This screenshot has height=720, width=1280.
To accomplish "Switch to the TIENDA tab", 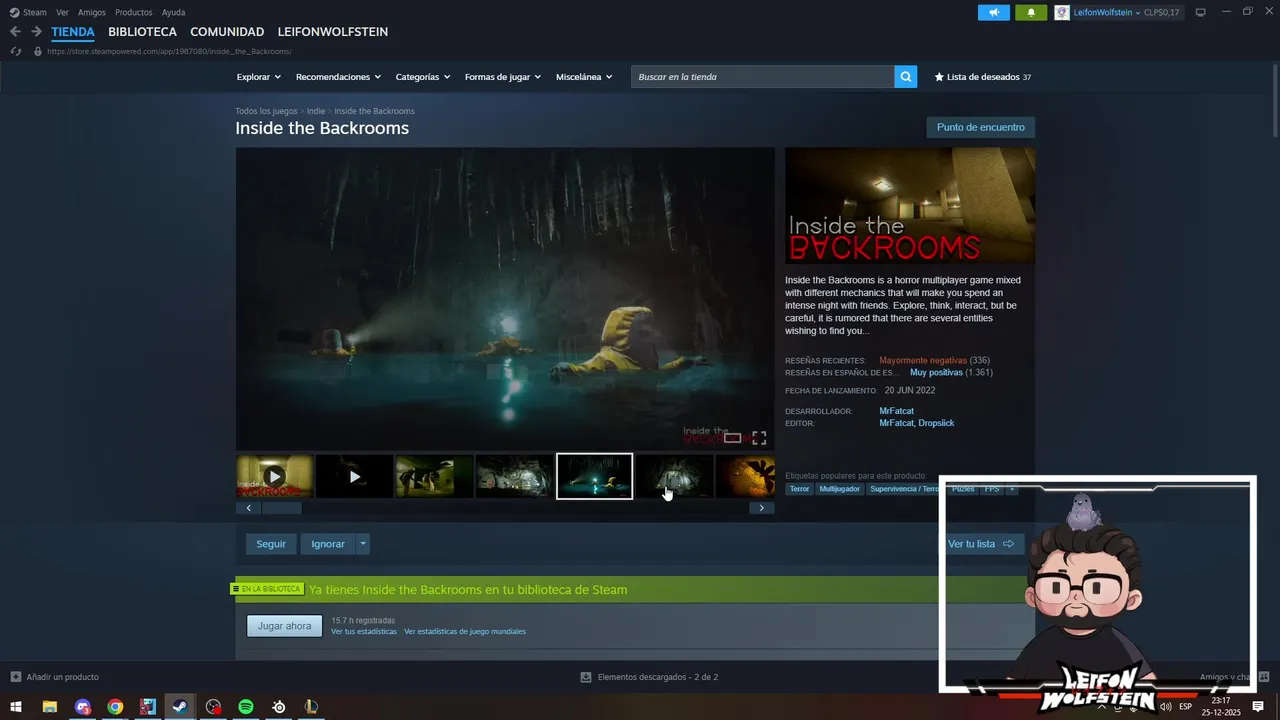I will (x=73, y=32).
